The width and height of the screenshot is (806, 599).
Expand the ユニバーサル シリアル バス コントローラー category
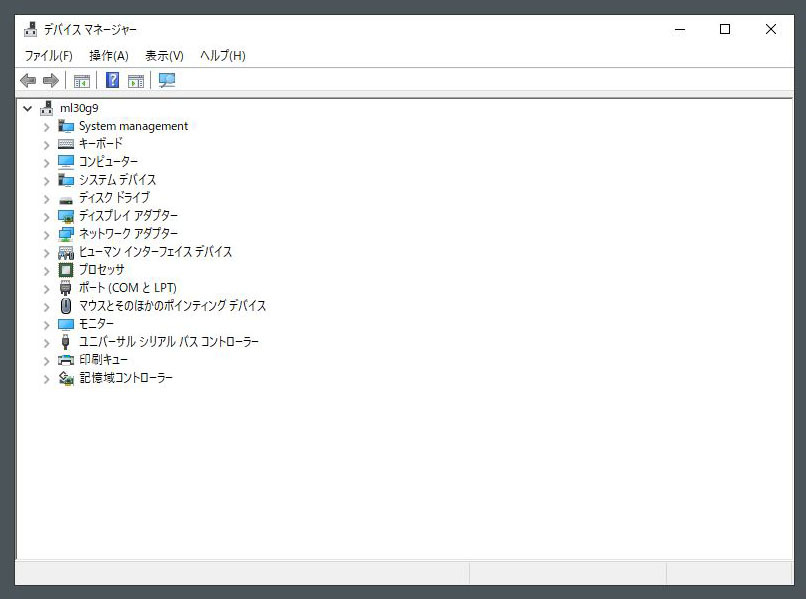(x=47, y=342)
